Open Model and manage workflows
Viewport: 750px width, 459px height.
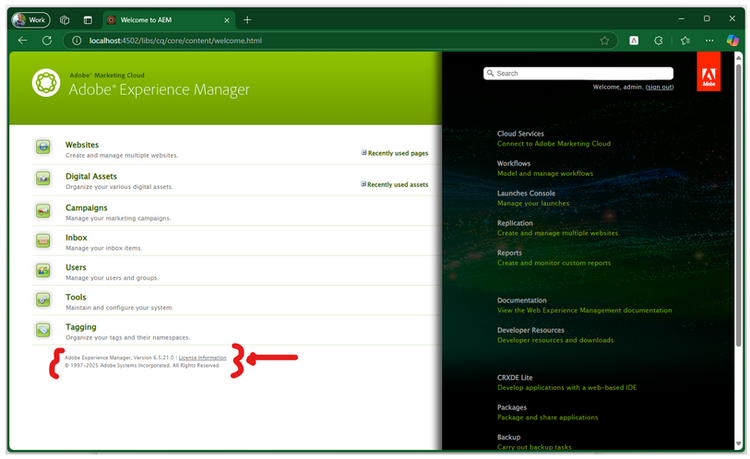545,174
